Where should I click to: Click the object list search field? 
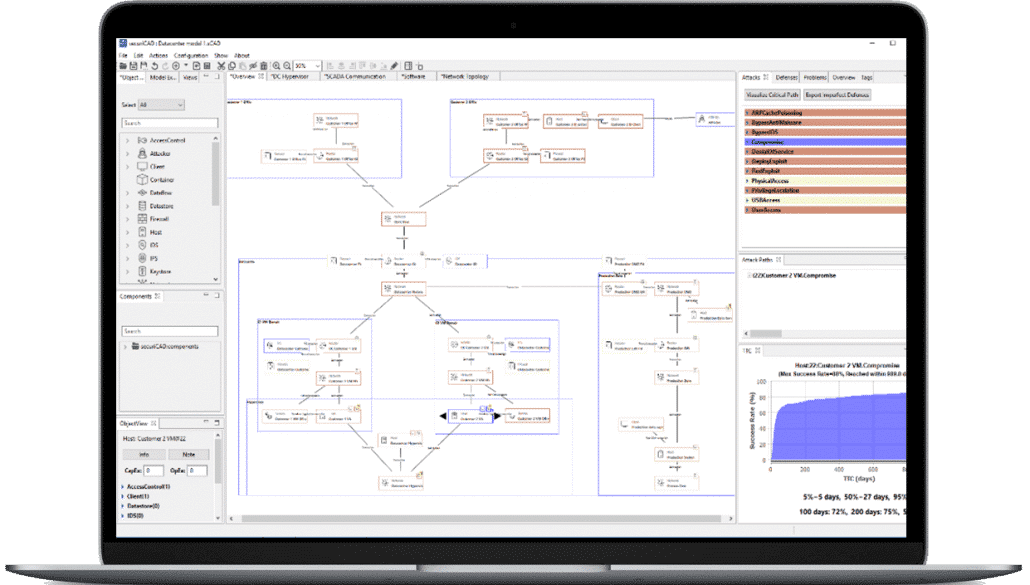pos(169,123)
